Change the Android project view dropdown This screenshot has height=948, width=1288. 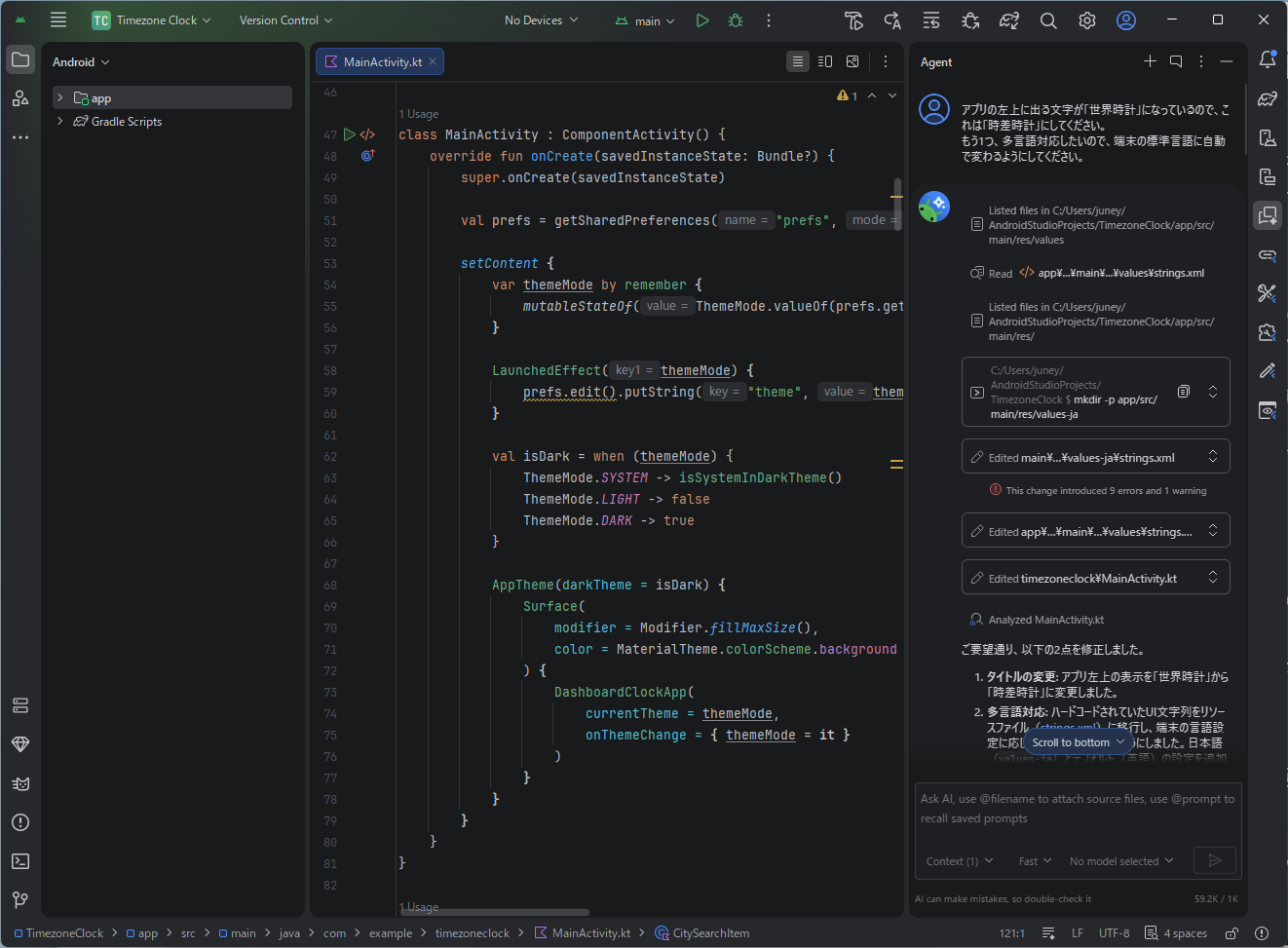click(81, 61)
